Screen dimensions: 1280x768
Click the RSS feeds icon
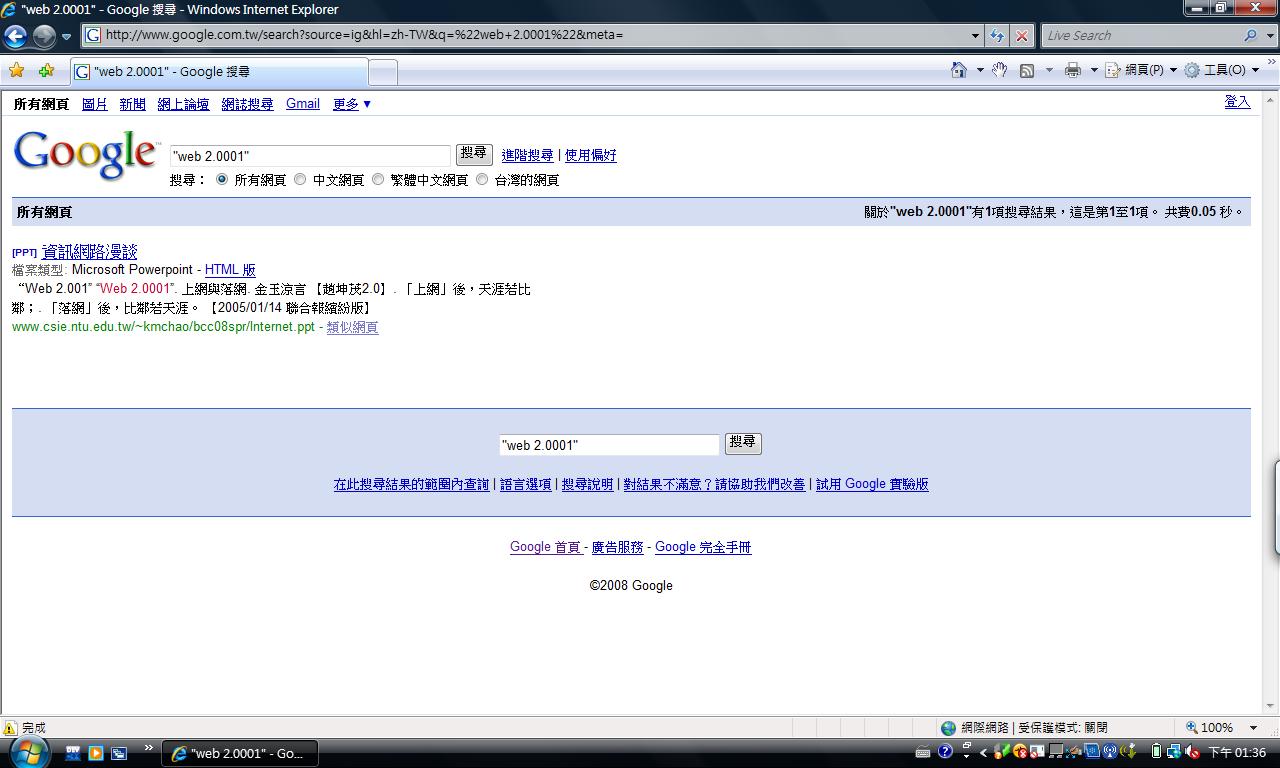pos(1027,70)
